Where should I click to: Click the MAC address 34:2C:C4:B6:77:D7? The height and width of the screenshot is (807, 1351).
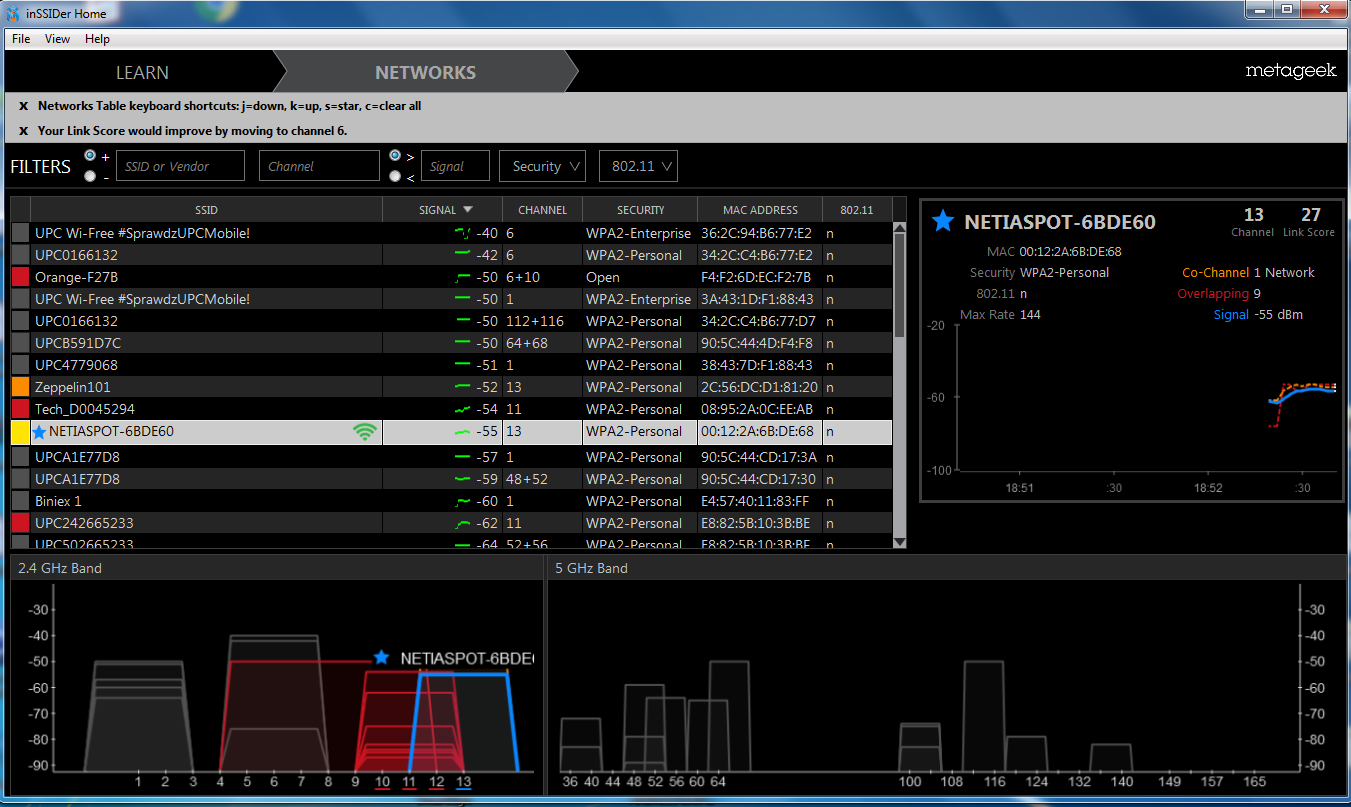(x=758, y=321)
